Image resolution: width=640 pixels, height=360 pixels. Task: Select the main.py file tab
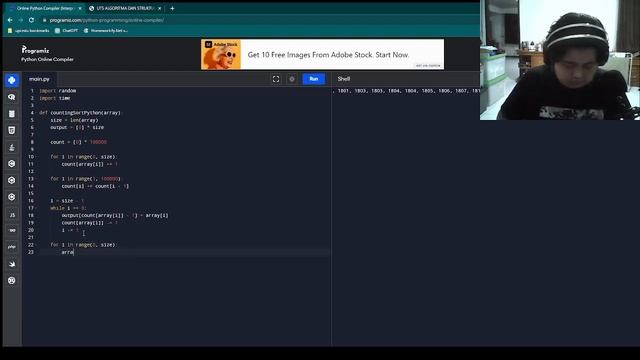(39, 79)
